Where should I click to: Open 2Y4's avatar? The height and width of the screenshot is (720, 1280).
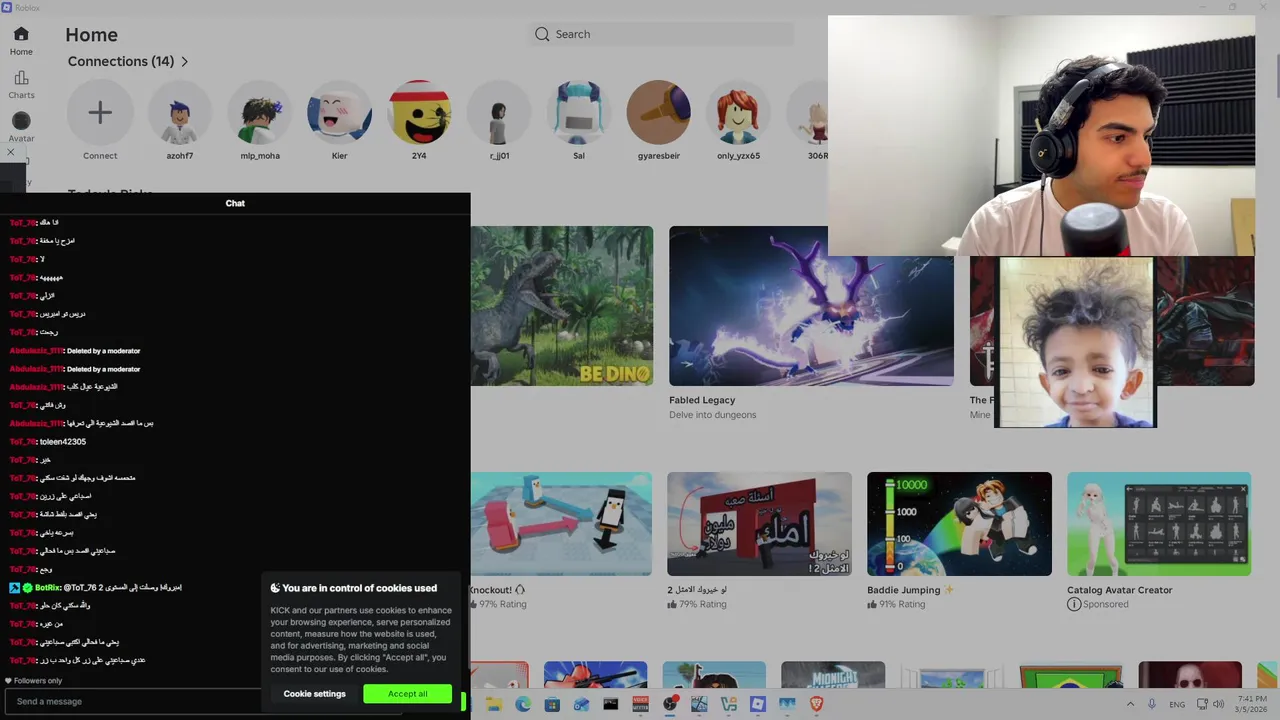pyautogui.click(x=419, y=113)
